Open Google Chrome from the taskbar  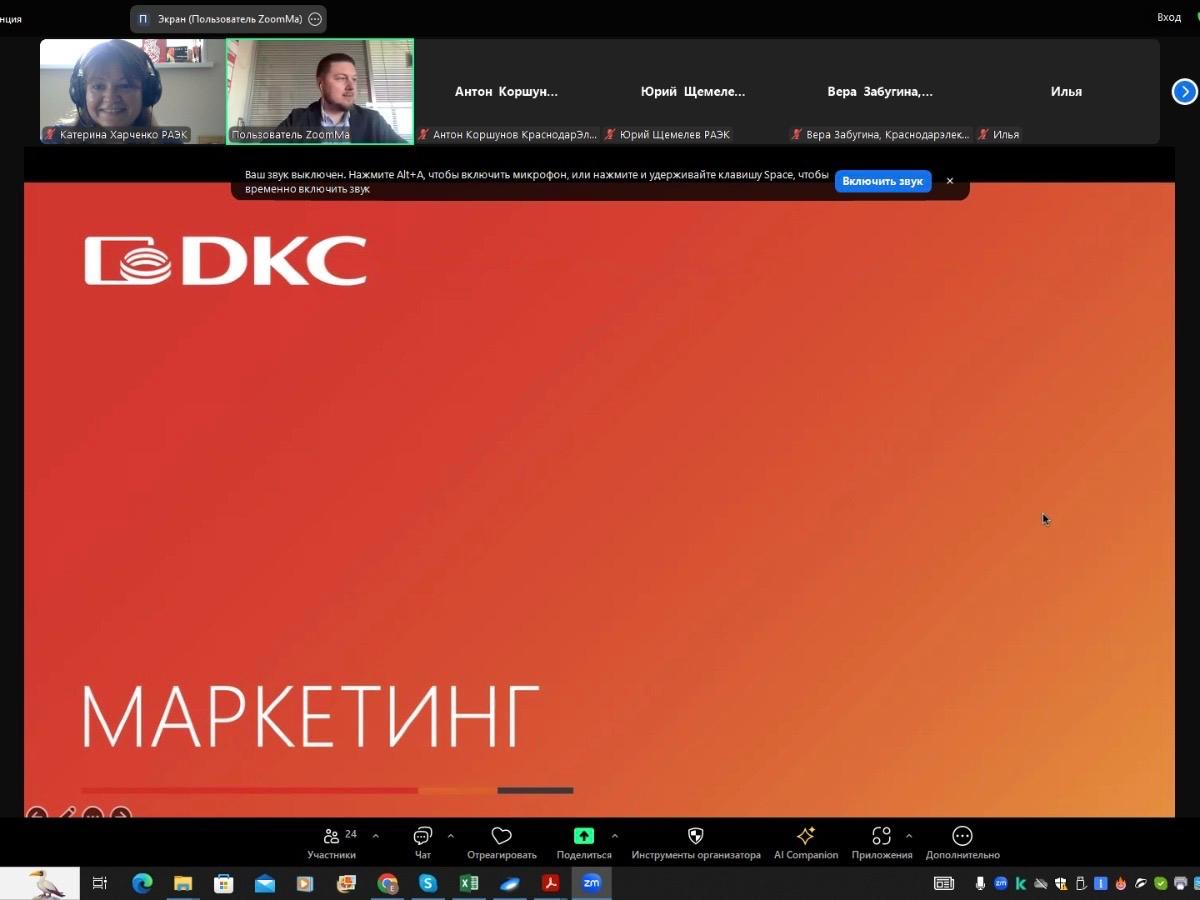click(387, 883)
